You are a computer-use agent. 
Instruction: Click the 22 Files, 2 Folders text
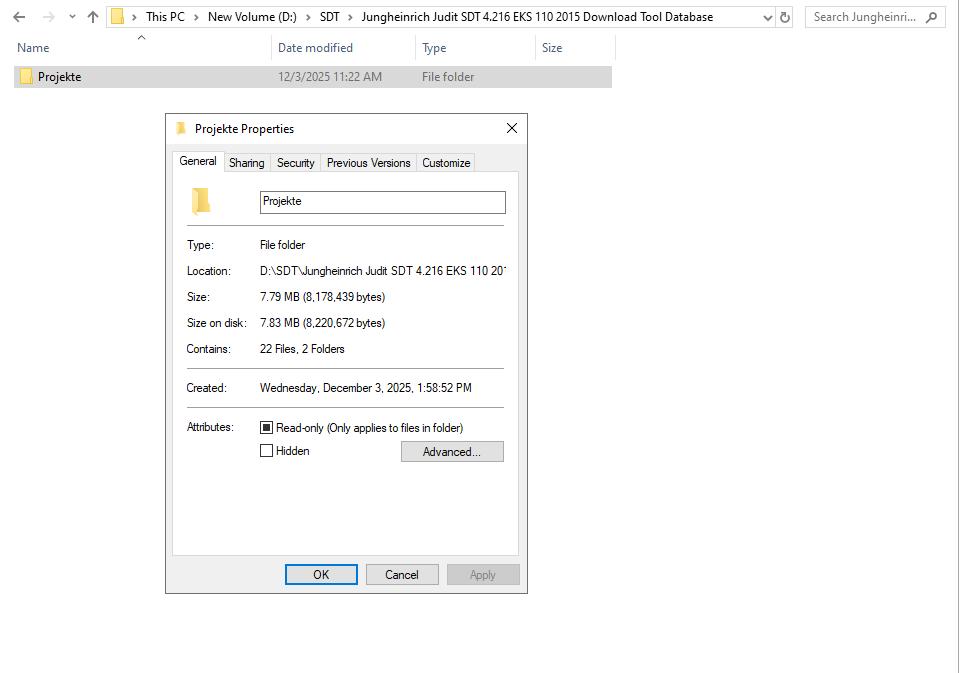coord(302,349)
